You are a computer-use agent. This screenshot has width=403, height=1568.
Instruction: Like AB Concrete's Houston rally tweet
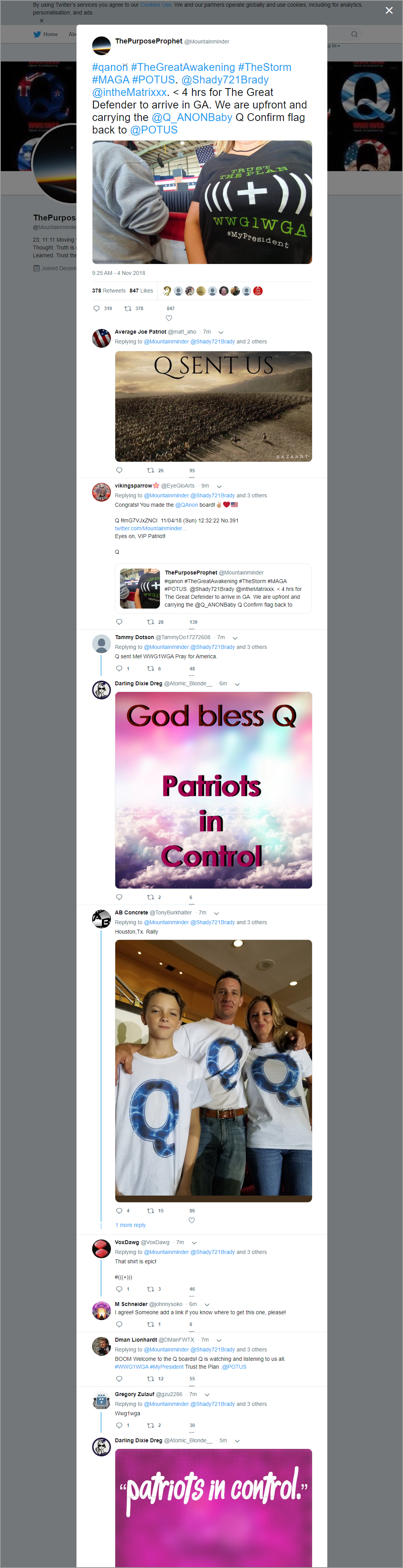[x=191, y=1220]
